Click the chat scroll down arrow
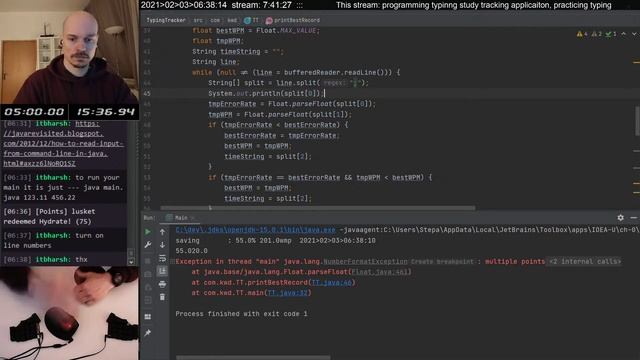The image size is (640, 360). pos(131,262)
